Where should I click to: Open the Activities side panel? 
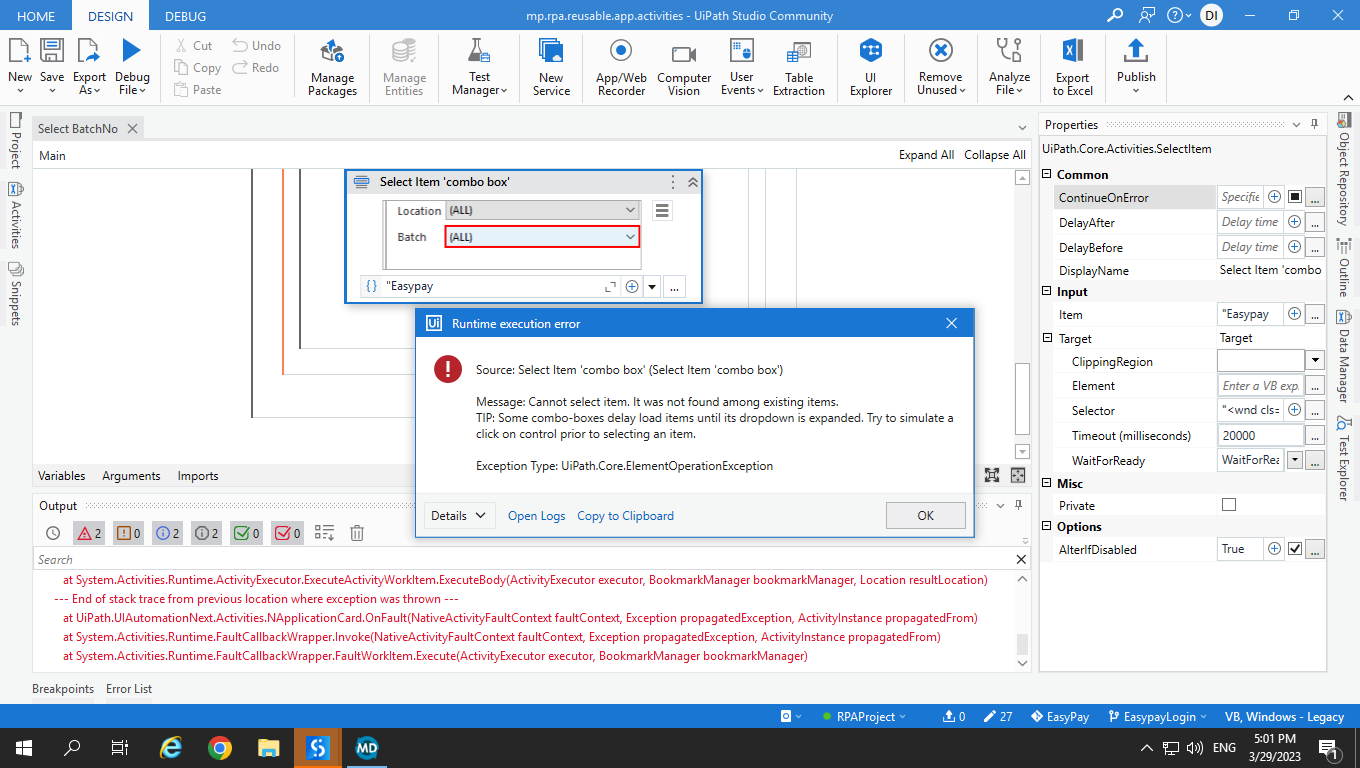[x=15, y=215]
